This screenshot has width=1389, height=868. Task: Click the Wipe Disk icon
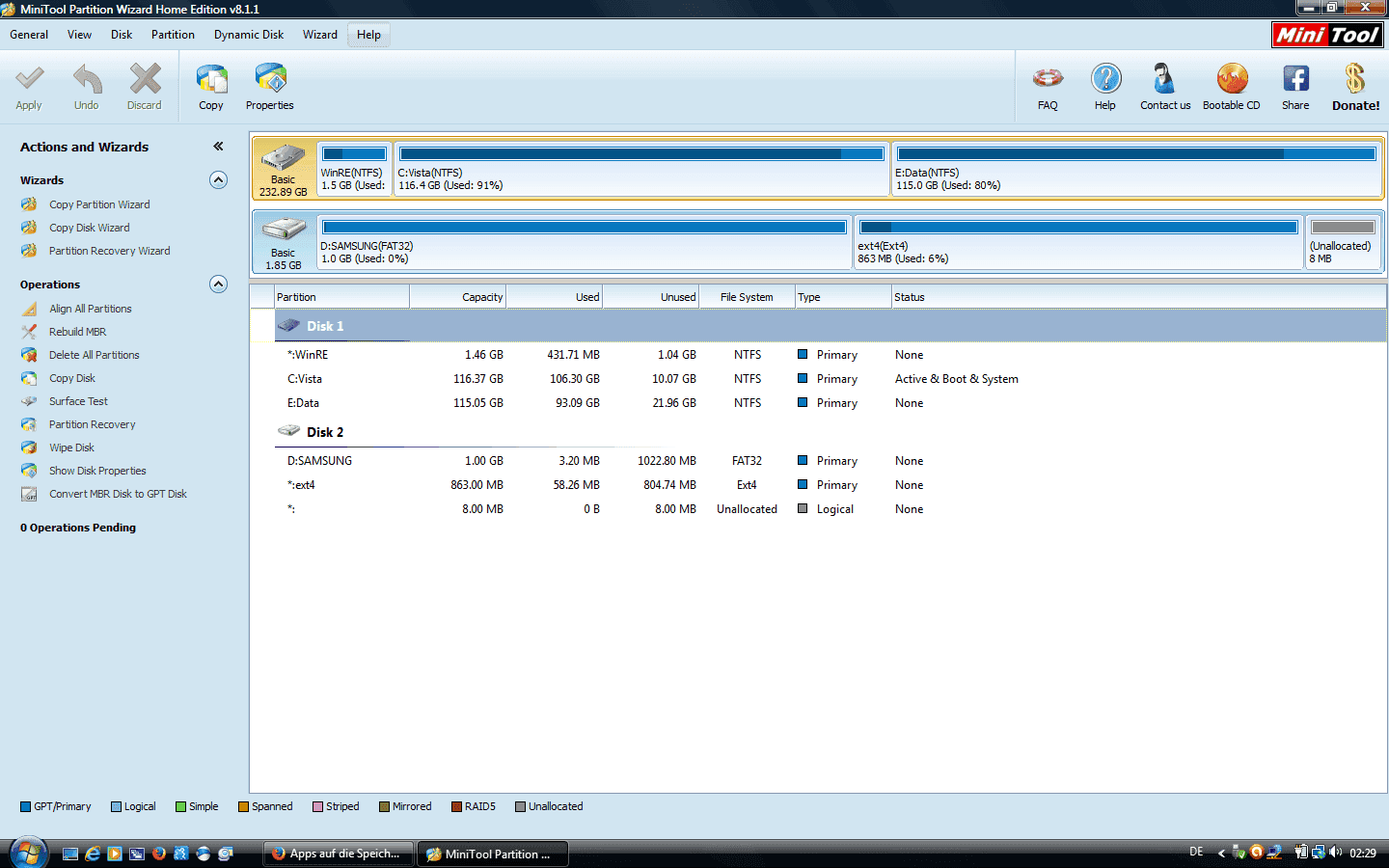coord(29,448)
